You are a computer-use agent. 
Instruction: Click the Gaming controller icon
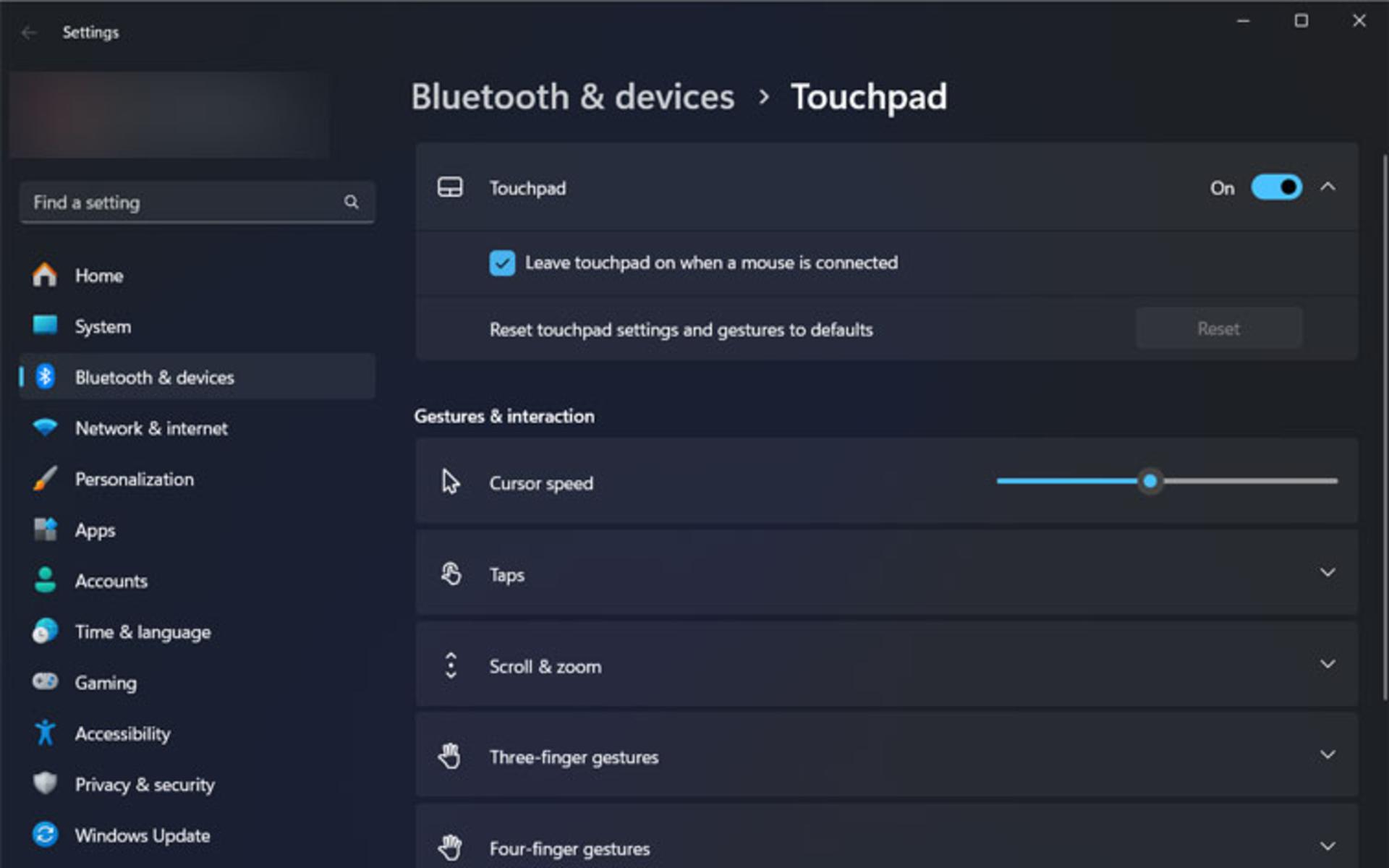click(x=45, y=682)
